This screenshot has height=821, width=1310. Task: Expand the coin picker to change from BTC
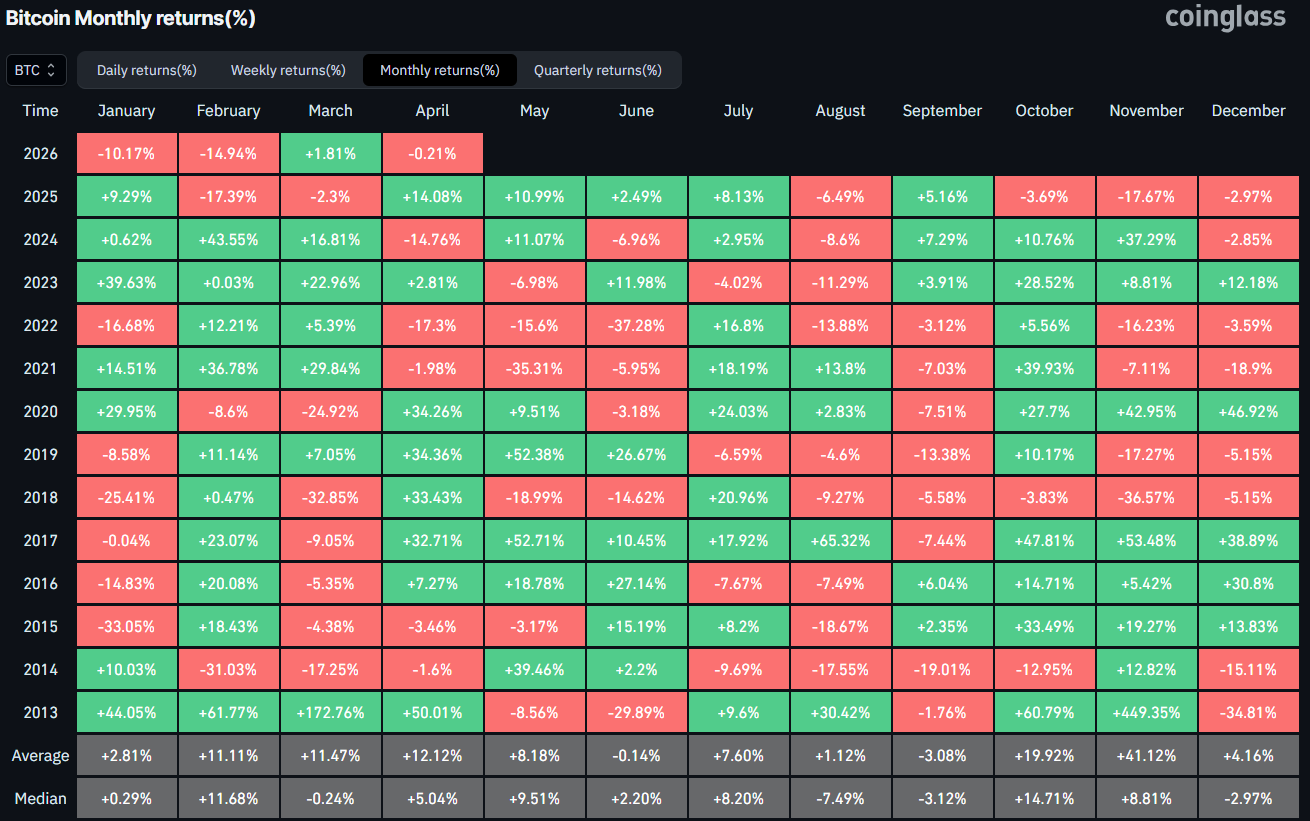pyautogui.click(x=36, y=70)
